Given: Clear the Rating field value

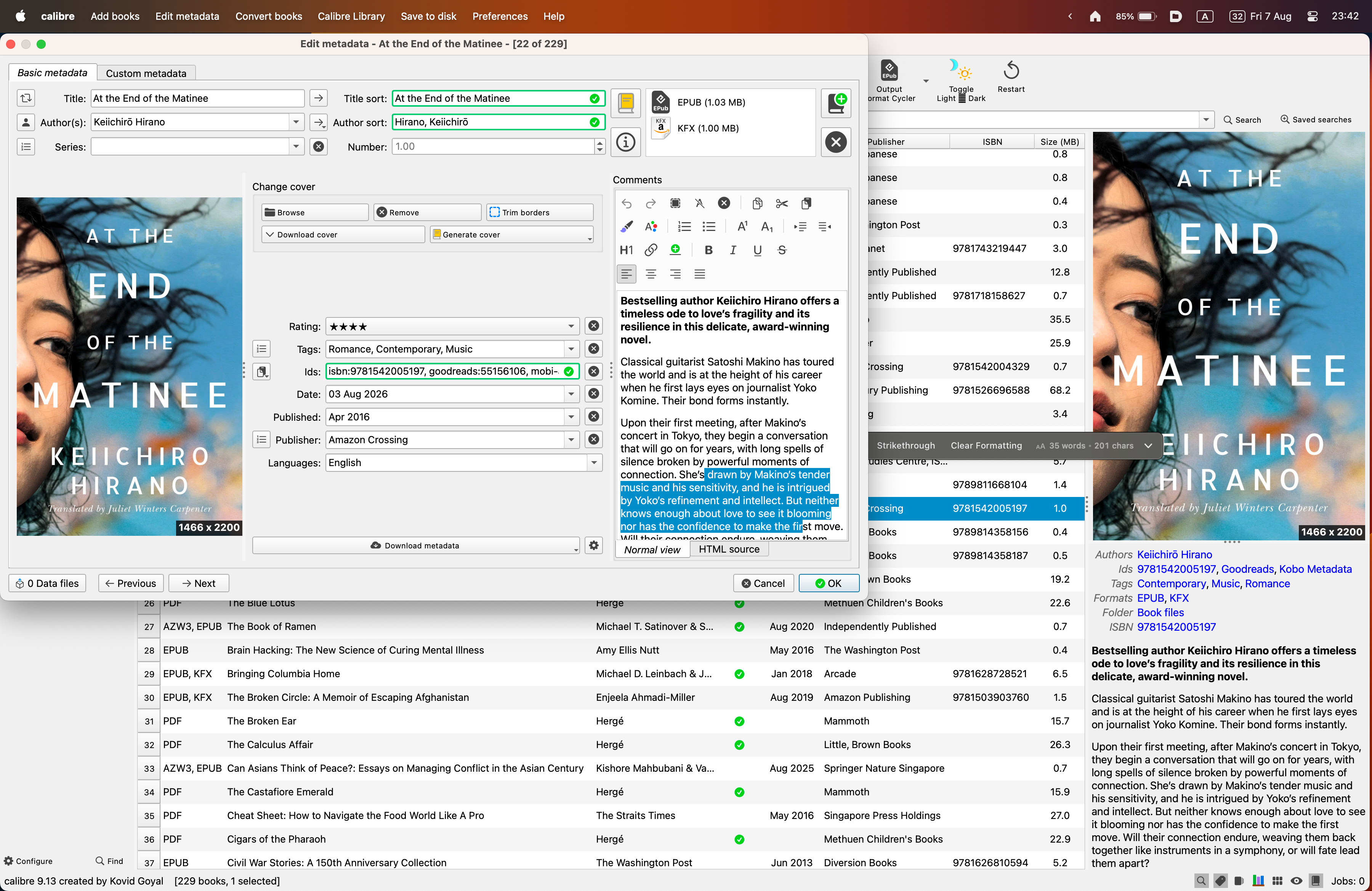Looking at the screenshot, I should (x=594, y=326).
